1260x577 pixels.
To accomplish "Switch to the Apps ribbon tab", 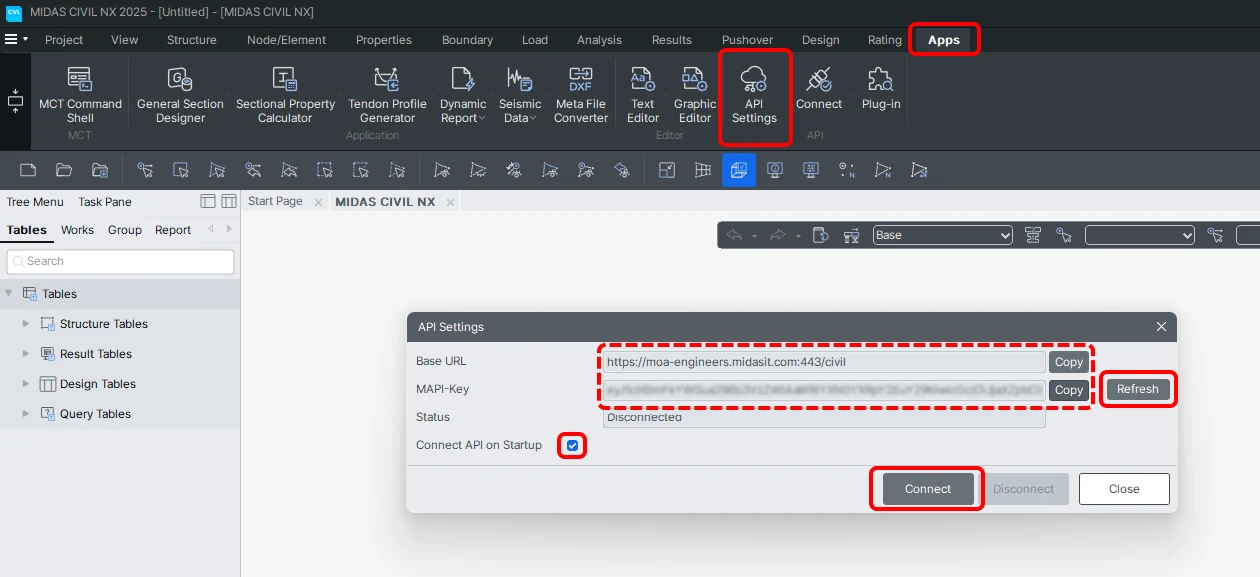I will (943, 40).
